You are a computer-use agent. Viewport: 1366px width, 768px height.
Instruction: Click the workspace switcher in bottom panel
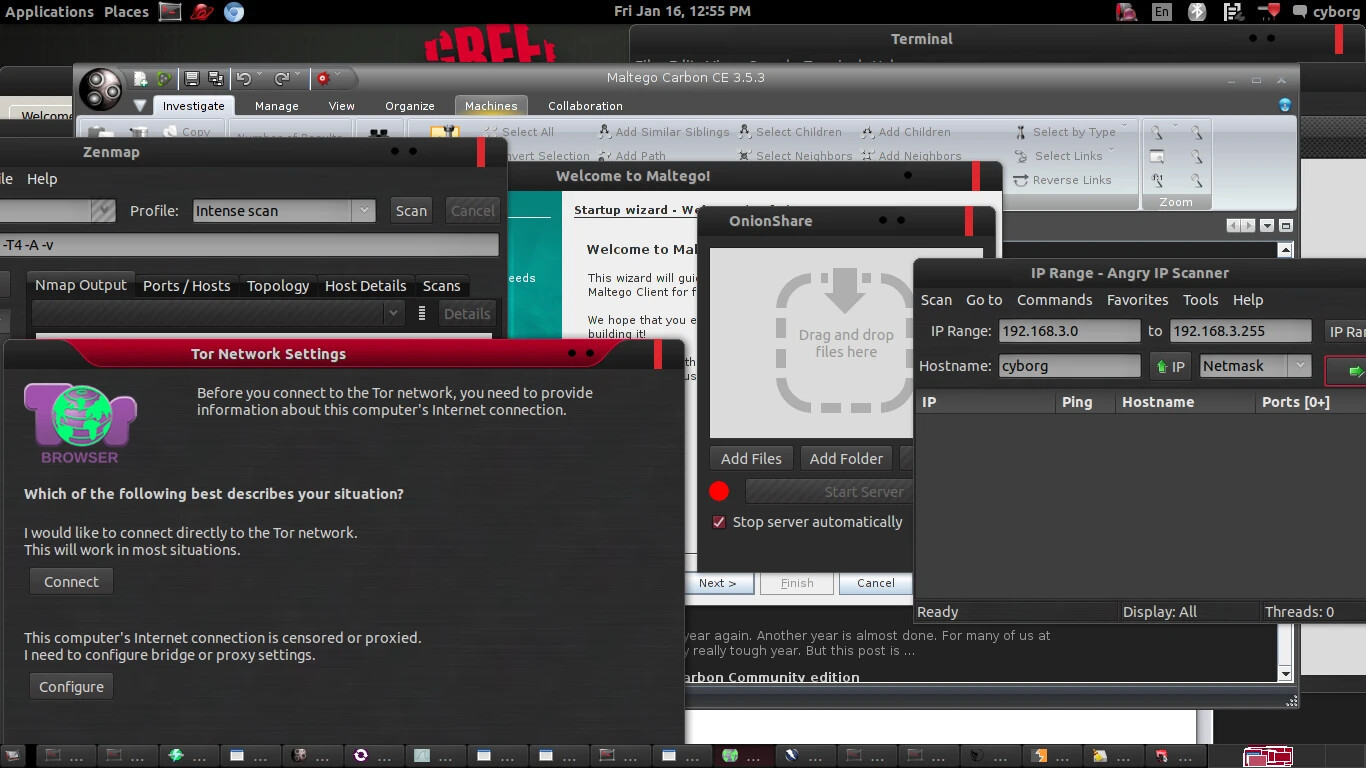[1268, 756]
